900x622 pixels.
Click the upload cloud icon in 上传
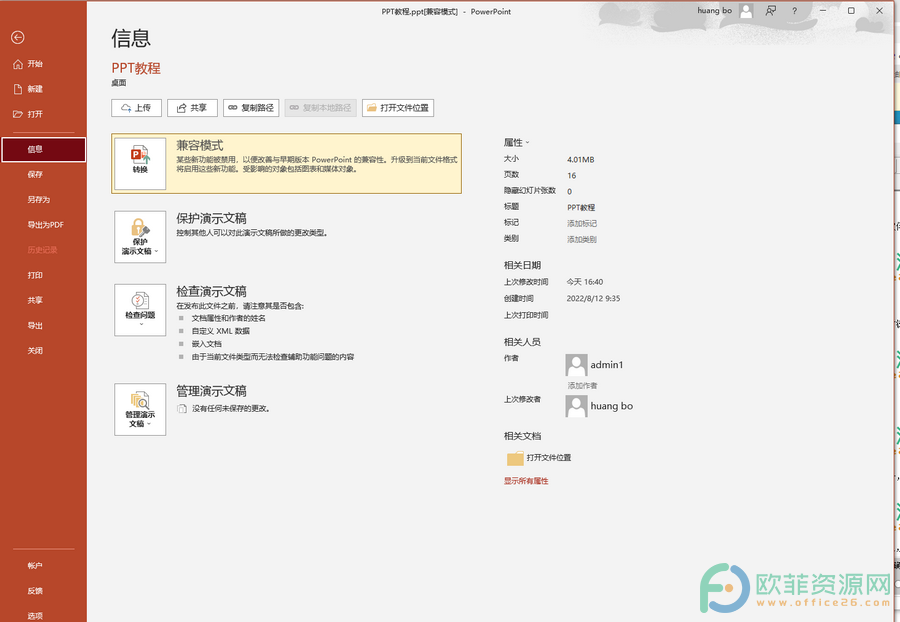tap(126, 108)
